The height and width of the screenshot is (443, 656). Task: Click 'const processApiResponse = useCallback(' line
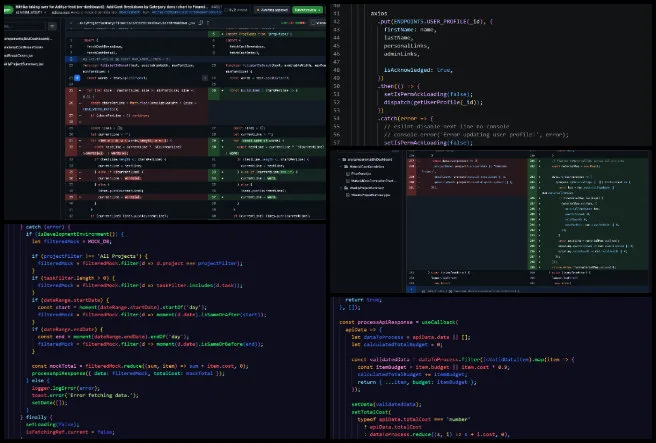[x=399, y=322]
